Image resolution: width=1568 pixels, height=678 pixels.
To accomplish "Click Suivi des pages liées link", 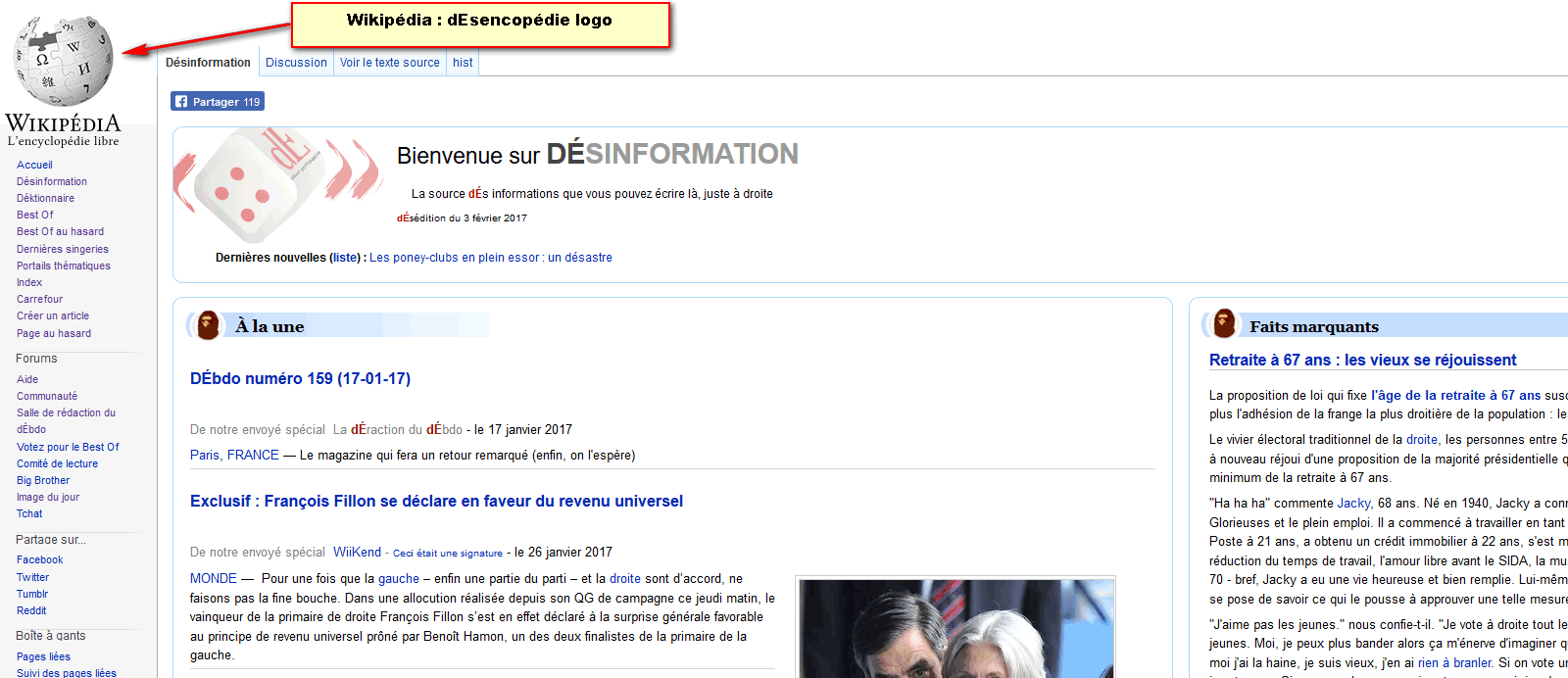I will (66, 672).
